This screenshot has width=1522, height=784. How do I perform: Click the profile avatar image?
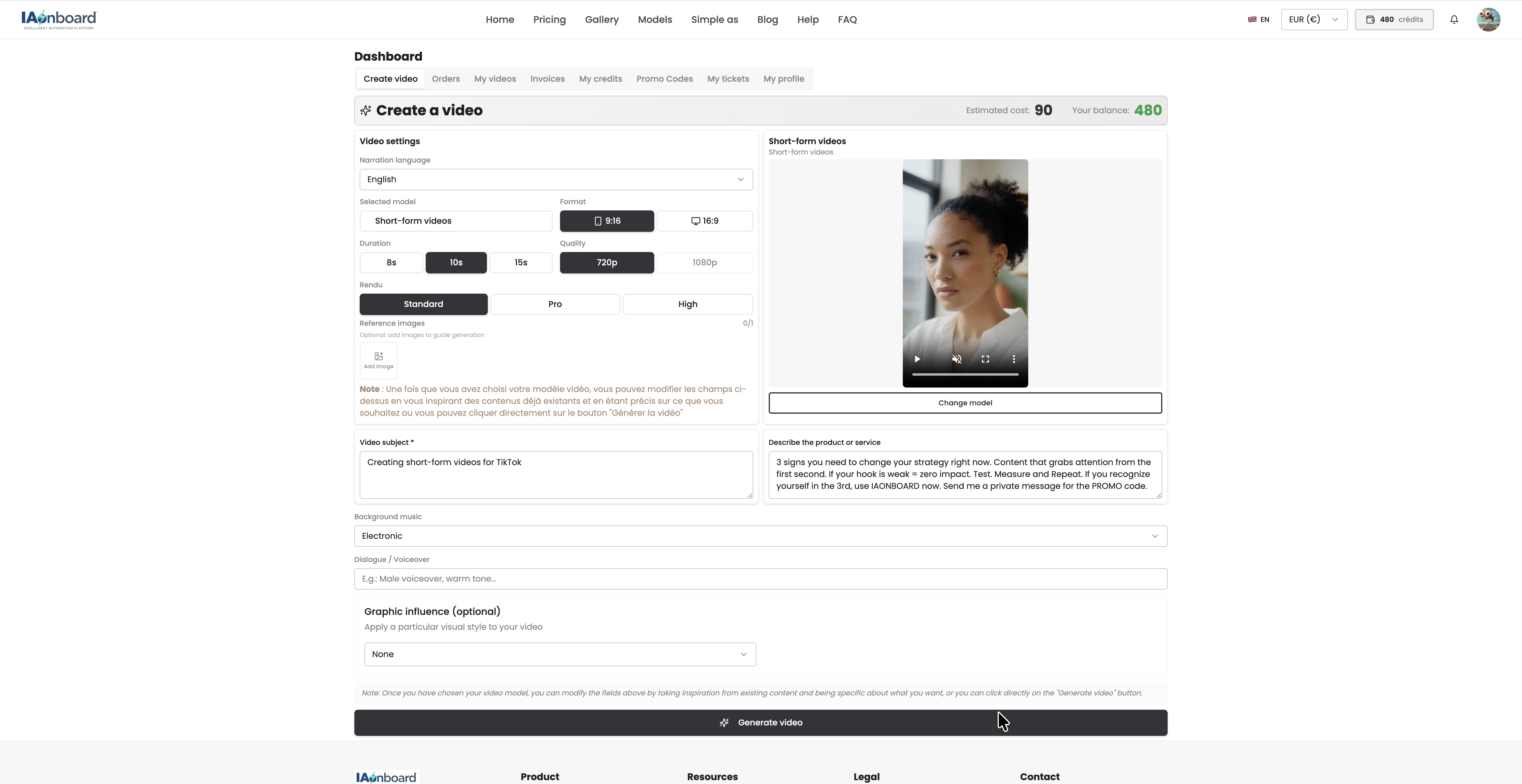pos(1489,19)
